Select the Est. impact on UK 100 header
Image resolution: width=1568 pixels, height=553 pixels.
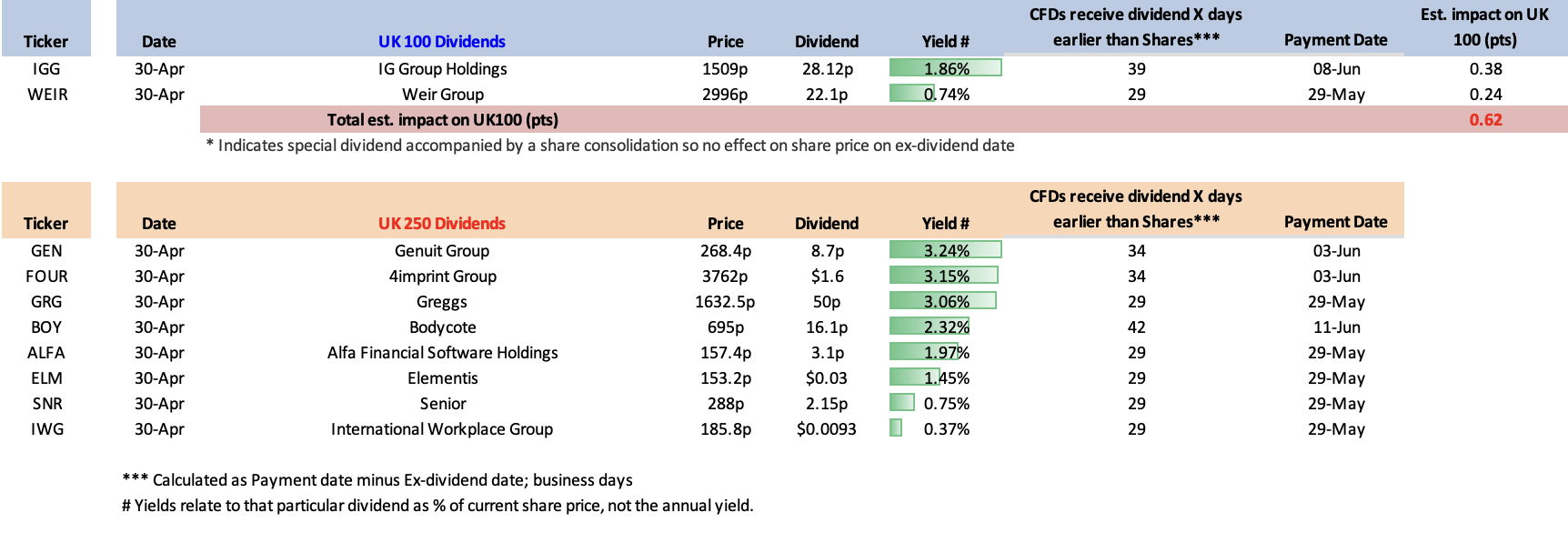pyautogui.click(x=1484, y=27)
